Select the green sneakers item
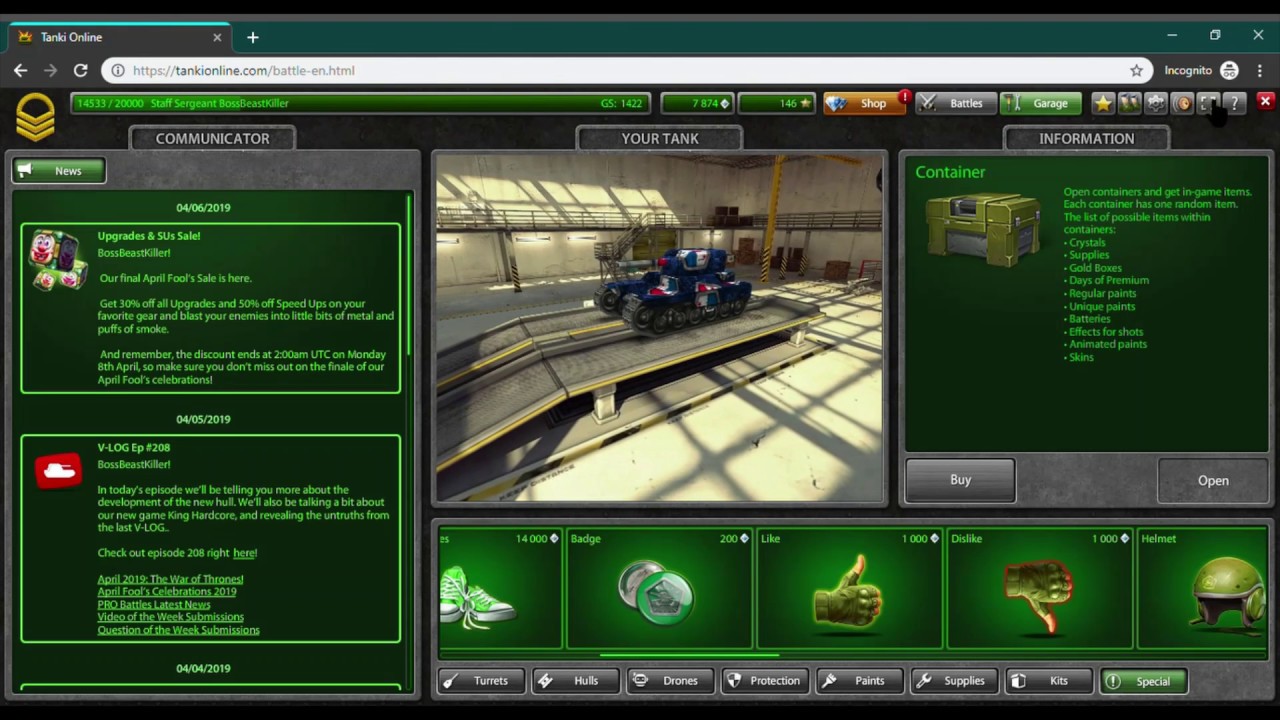This screenshot has height=720, width=1280. 500,589
